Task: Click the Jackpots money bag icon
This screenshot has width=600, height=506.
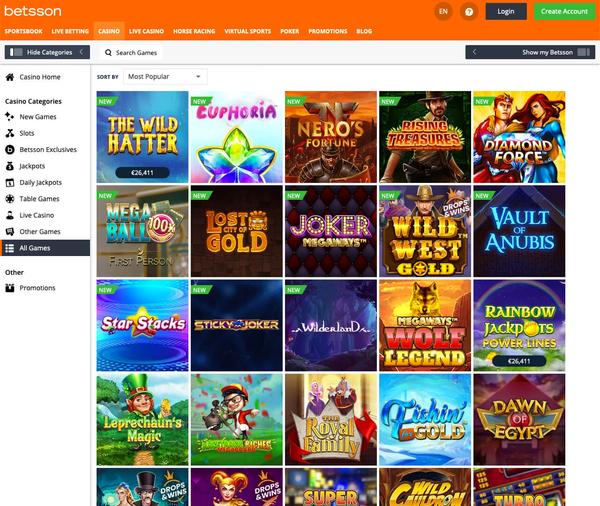Action: pos(10,166)
